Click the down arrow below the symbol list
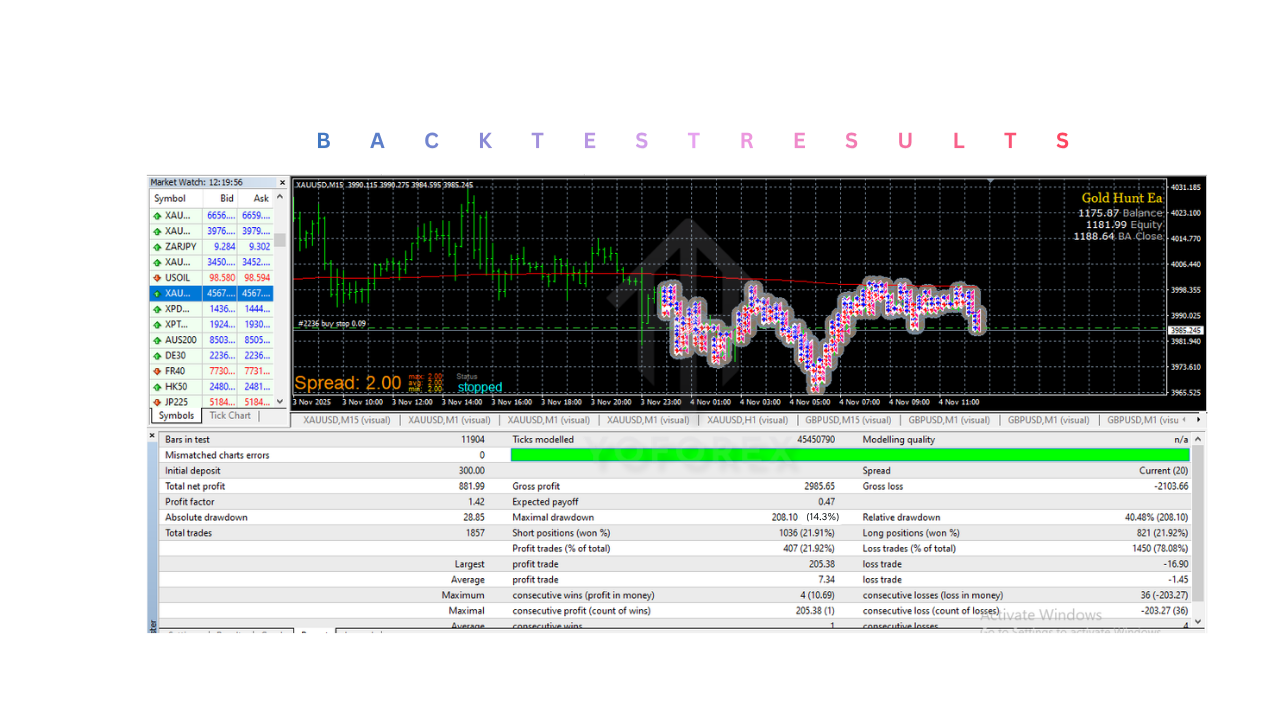This screenshot has height=720, width=1280. point(281,402)
